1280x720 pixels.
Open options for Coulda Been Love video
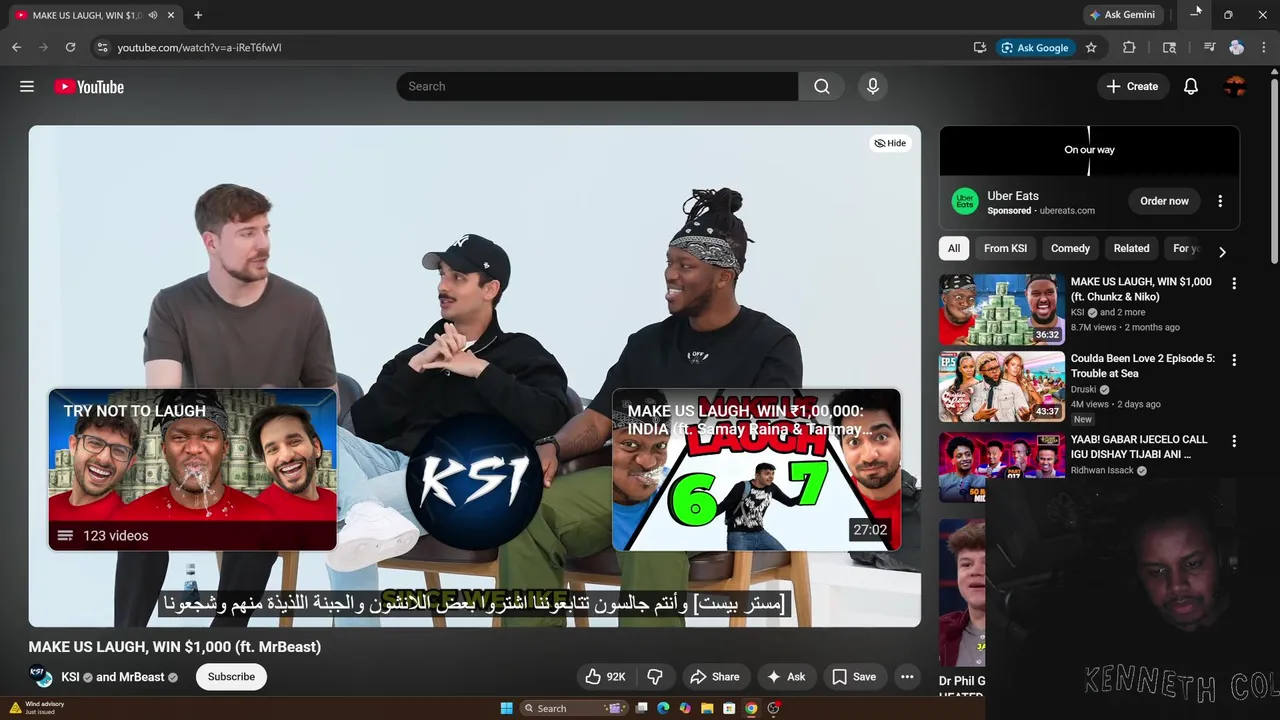pyautogui.click(x=1234, y=360)
